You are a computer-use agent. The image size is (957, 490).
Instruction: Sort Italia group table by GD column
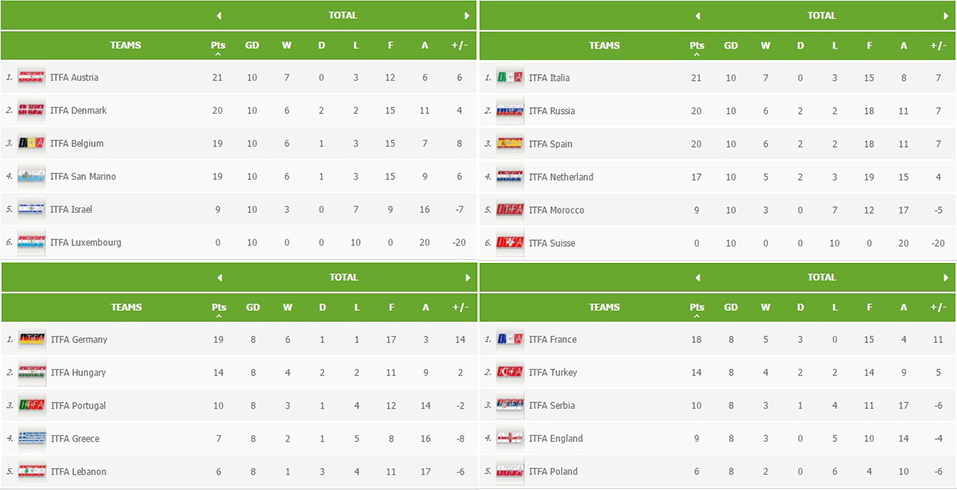(x=731, y=46)
